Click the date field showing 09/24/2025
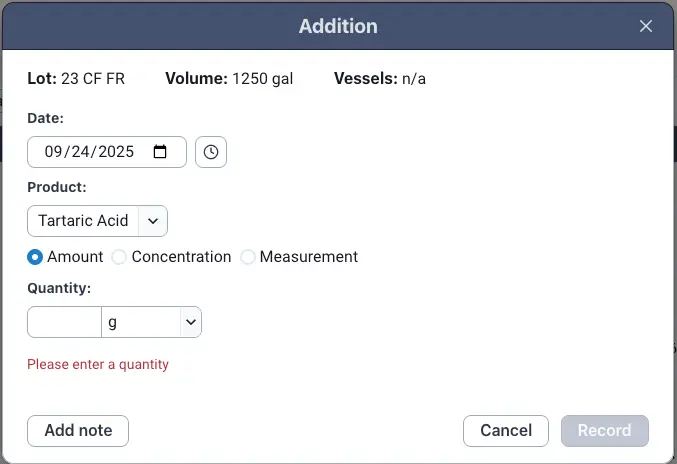 (107, 152)
